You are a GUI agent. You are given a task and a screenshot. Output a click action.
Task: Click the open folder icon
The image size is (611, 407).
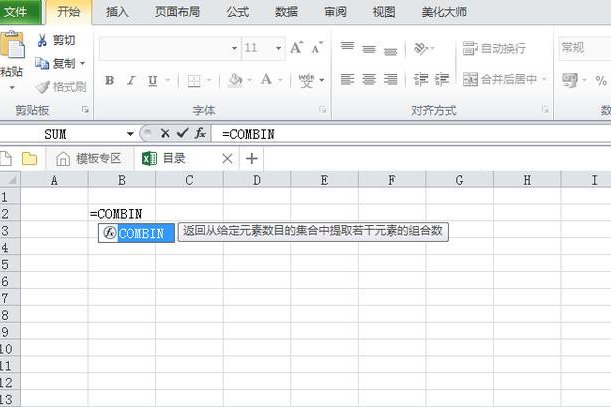tap(29, 159)
